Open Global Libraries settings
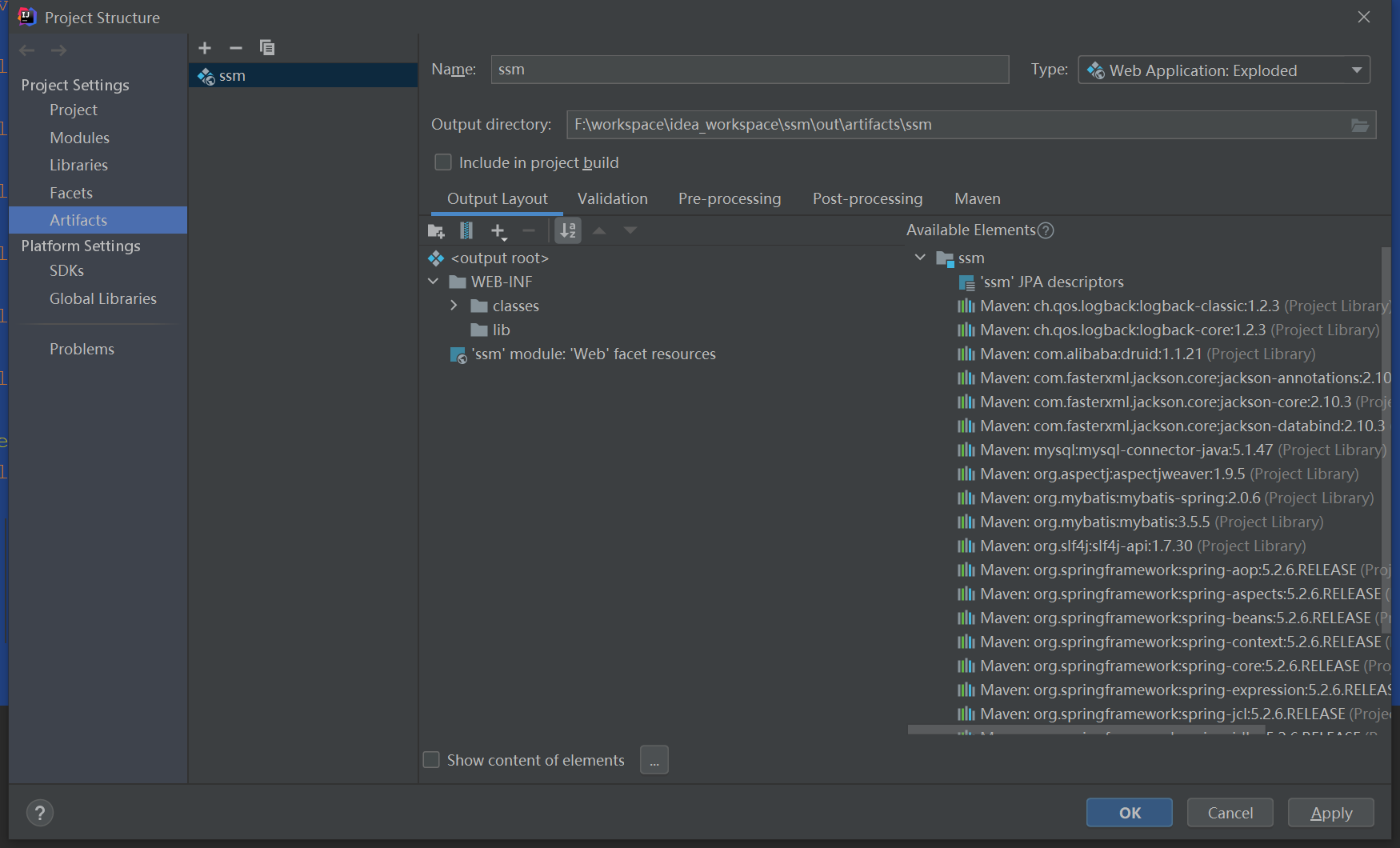The width and height of the screenshot is (1400, 848). coord(103,298)
